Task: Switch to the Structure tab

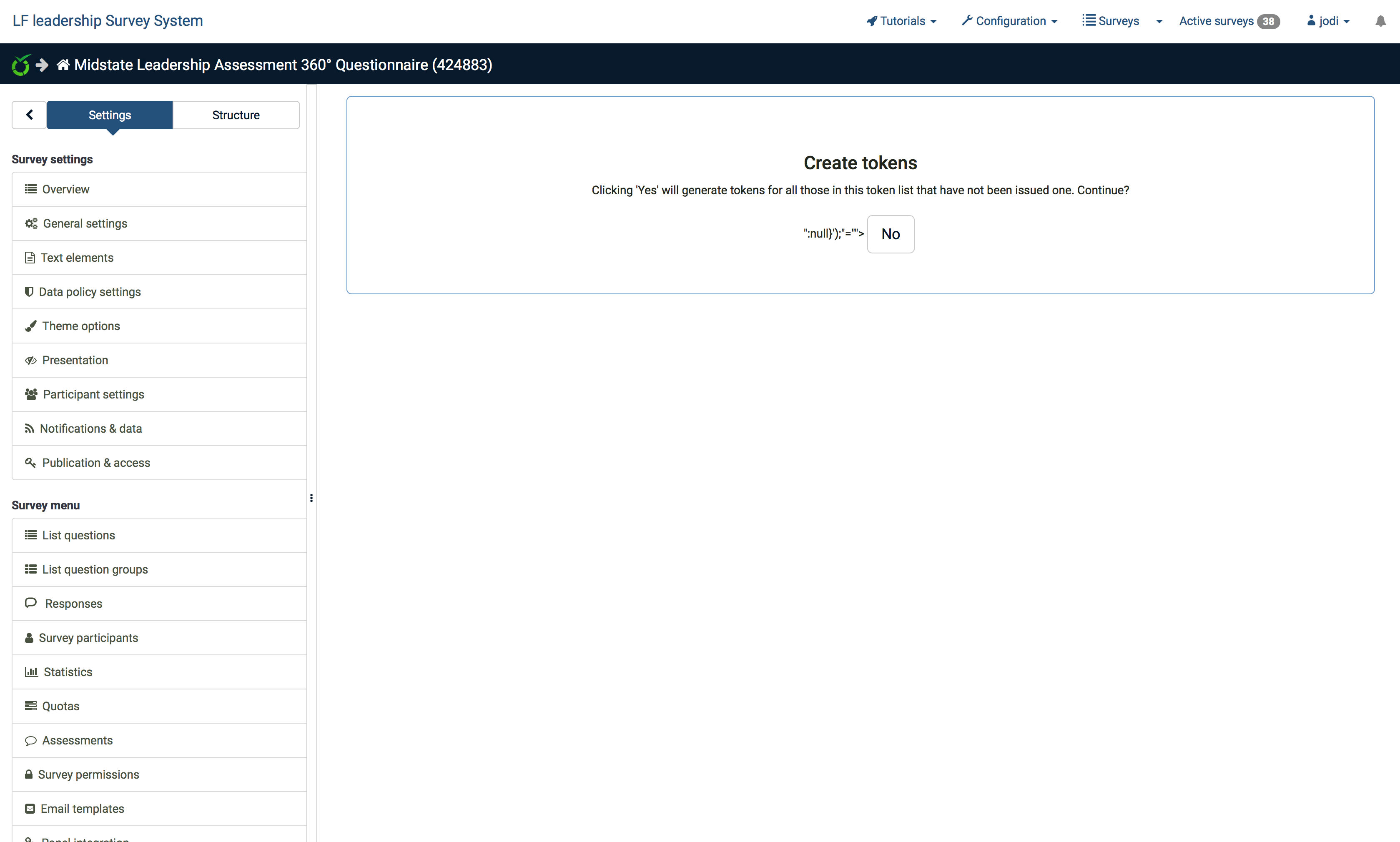Action: coord(236,115)
